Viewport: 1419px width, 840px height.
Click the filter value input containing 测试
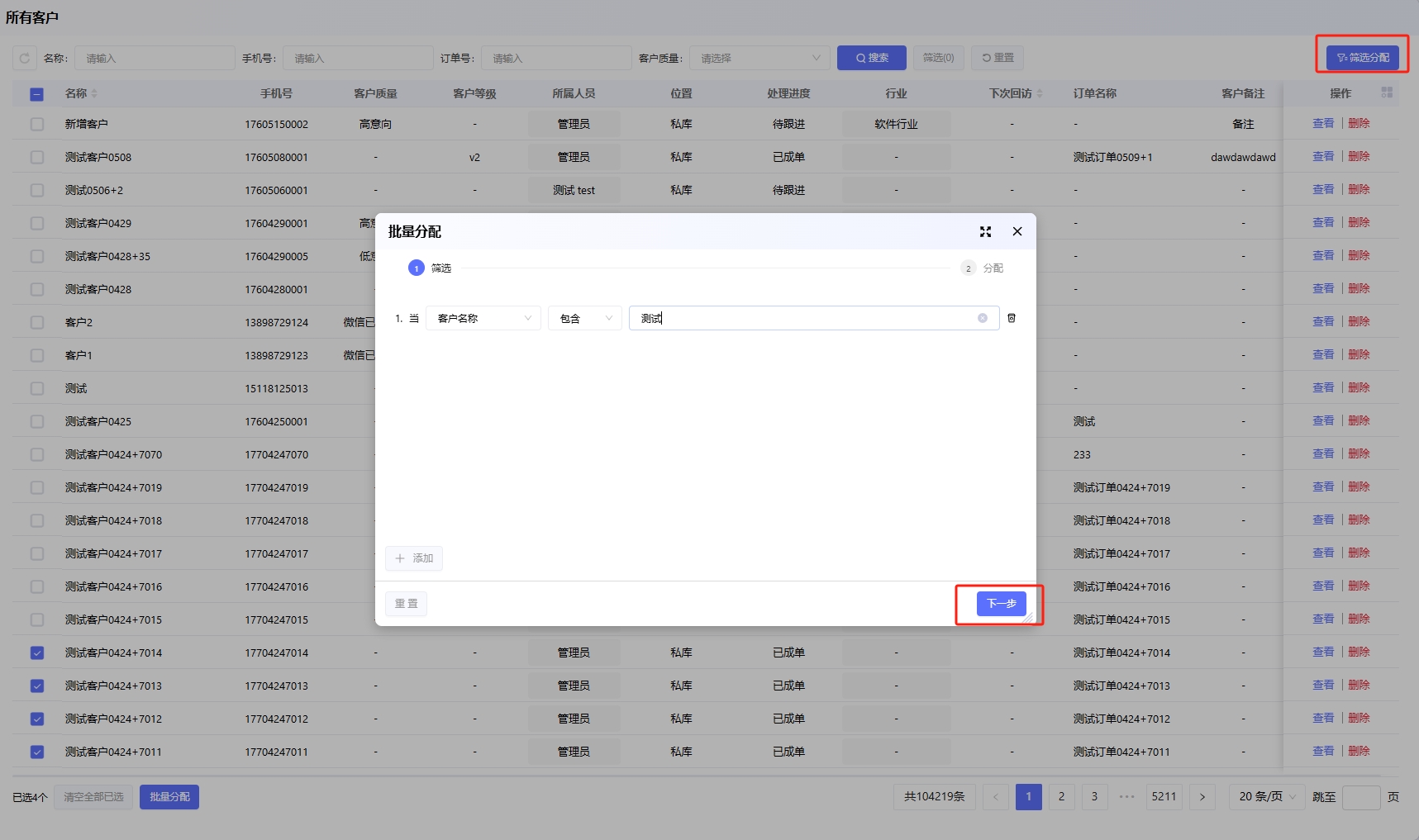point(802,318)
